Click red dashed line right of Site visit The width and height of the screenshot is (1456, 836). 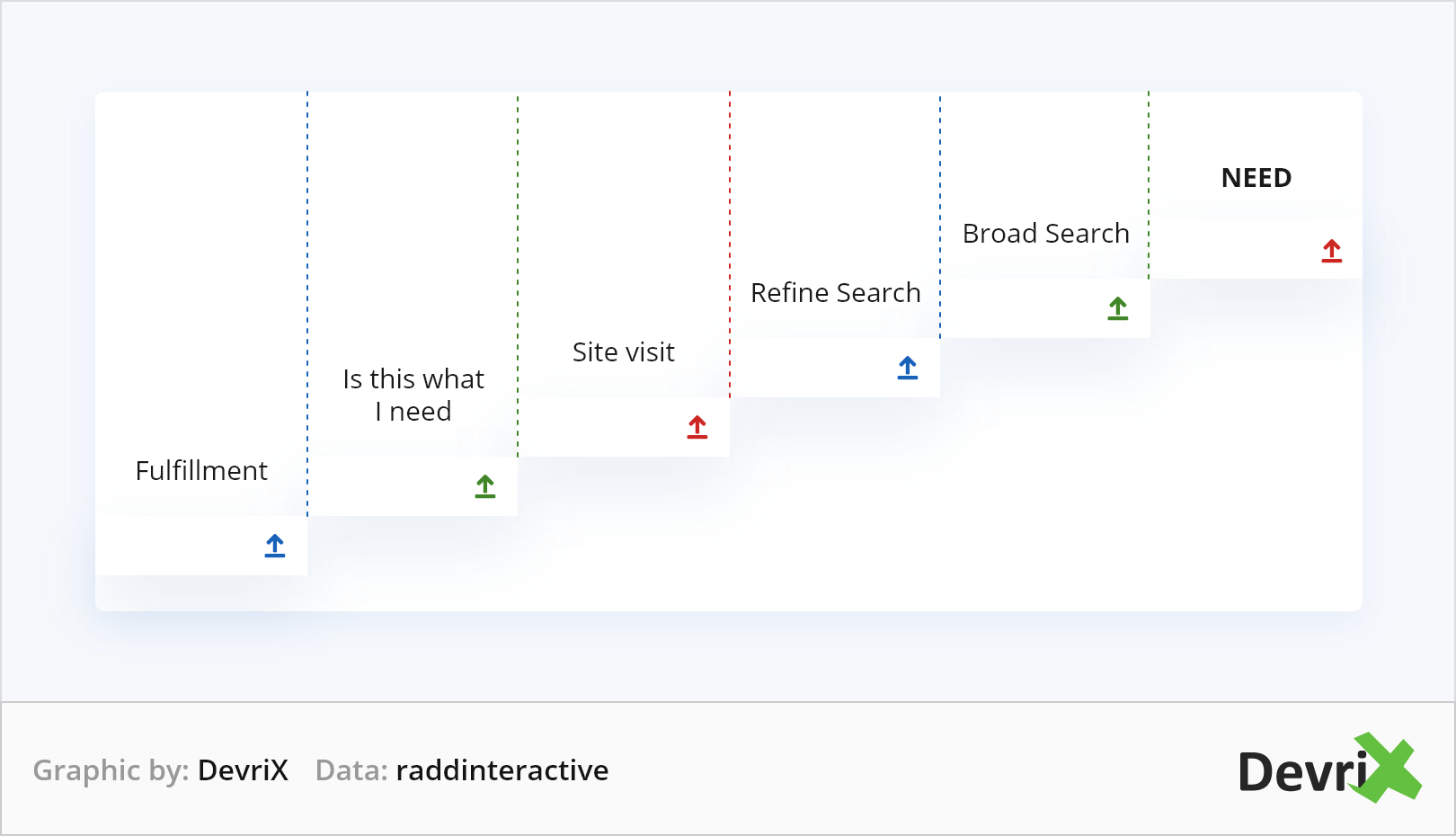pyautogui.click(x=730, y=243)
